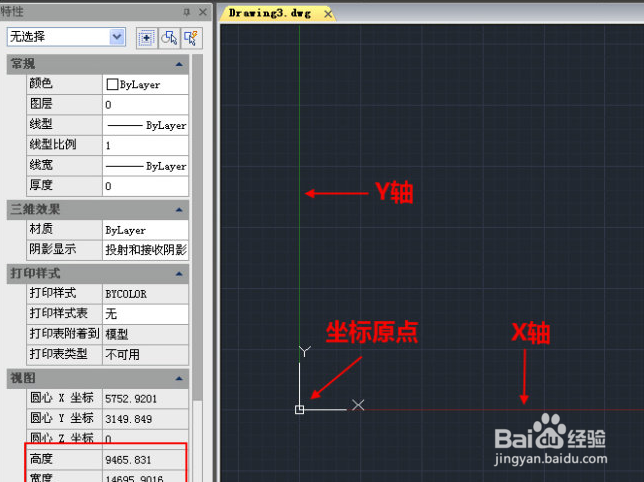Toggle PICKADD value icon in properties panel
Viewport: 644px width, 482px height.
tap(147, 38)
